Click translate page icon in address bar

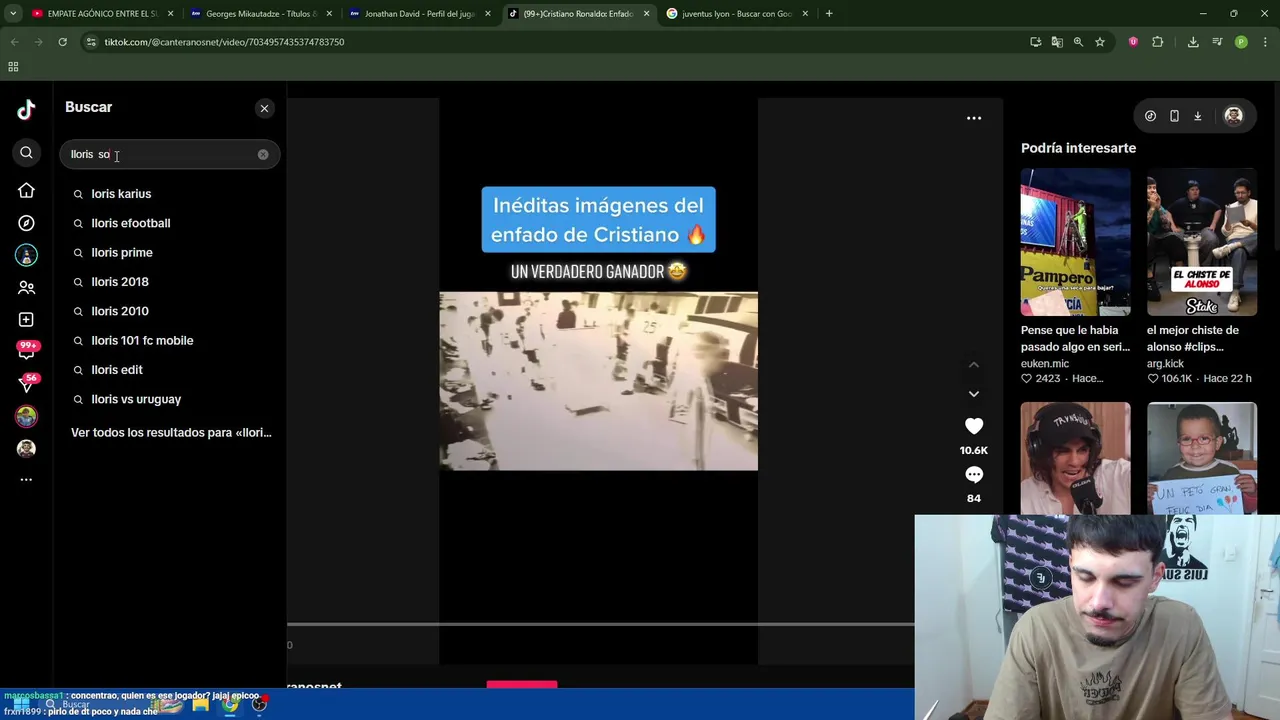pos(1057,42)
